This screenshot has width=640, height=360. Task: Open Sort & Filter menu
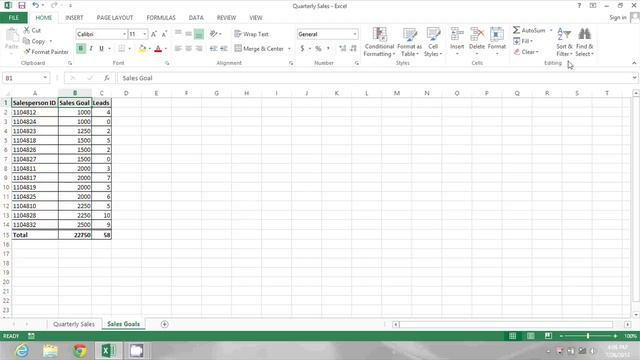(x=564, y=42)
